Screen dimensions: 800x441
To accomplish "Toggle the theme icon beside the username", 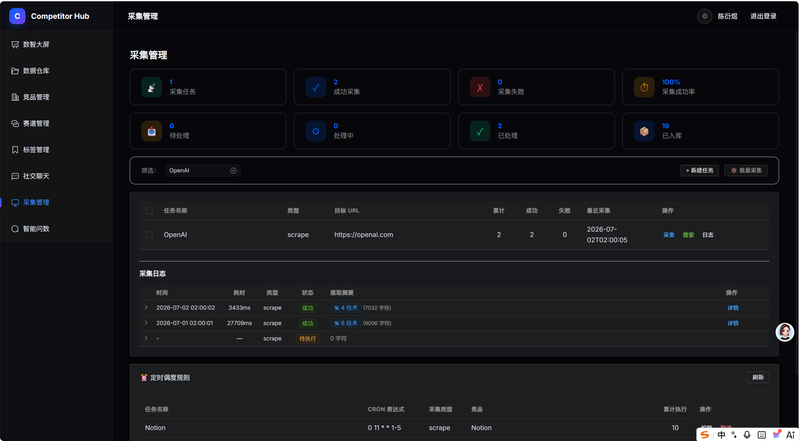I will (x=705, y=16).
